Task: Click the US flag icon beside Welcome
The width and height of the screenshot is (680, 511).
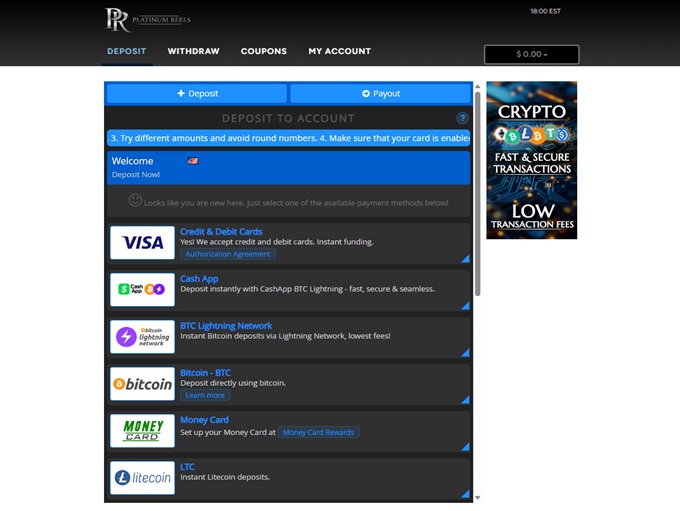Action: (193, 161)
